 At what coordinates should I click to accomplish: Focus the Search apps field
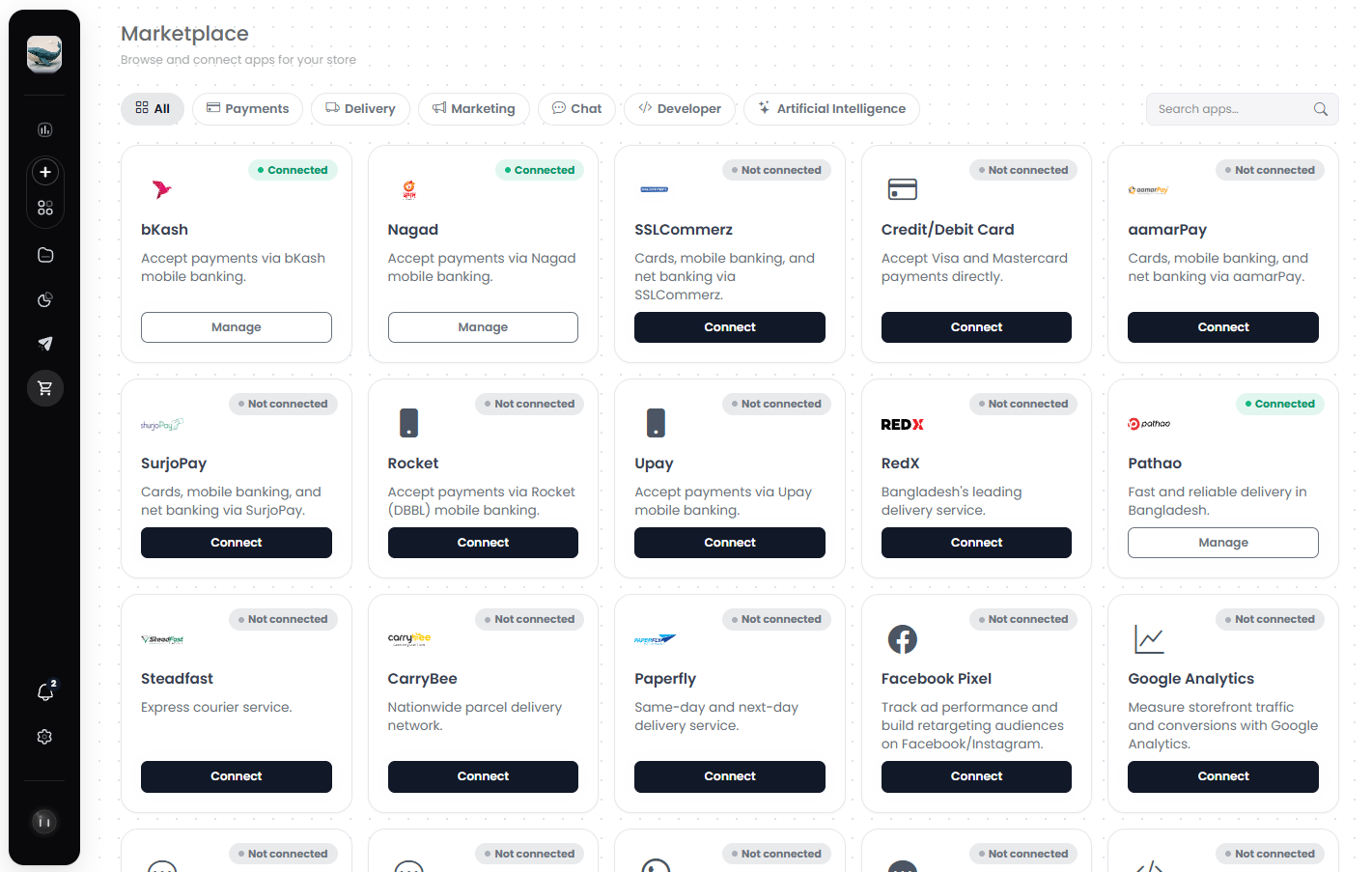pyautogui.click(x=1242, y=109)
